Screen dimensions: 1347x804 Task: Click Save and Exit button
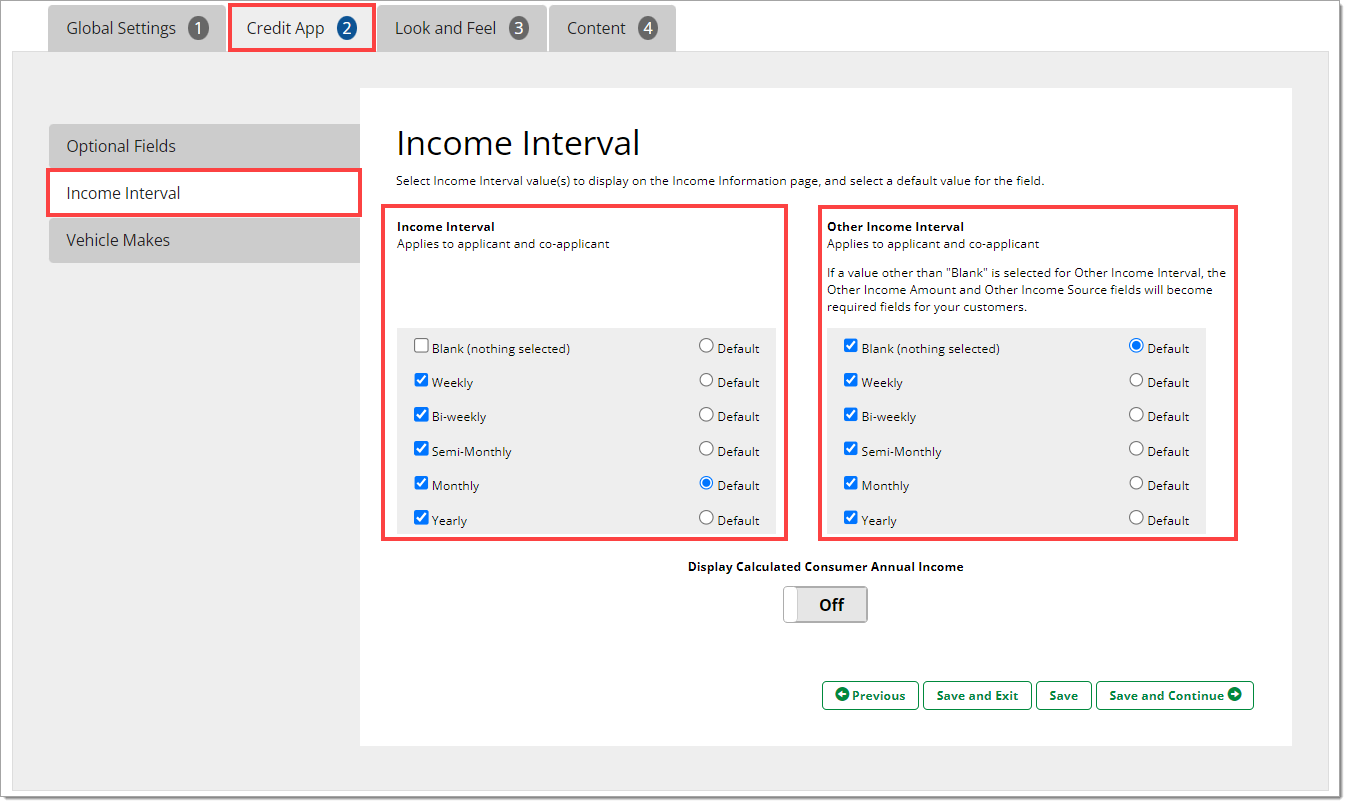(x=977, y=695)
